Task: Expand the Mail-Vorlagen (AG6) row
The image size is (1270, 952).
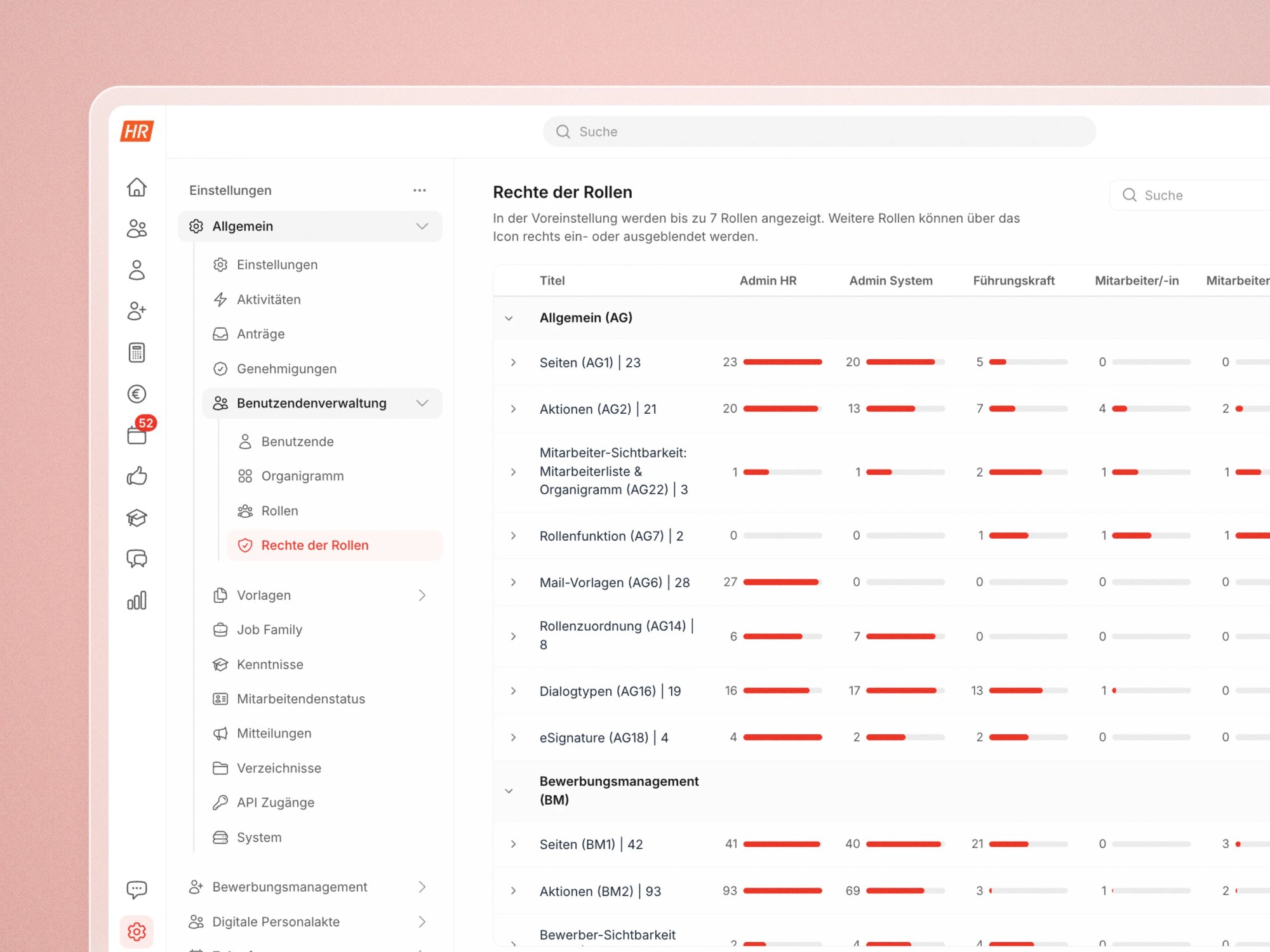Action: [x=513, y=583]
